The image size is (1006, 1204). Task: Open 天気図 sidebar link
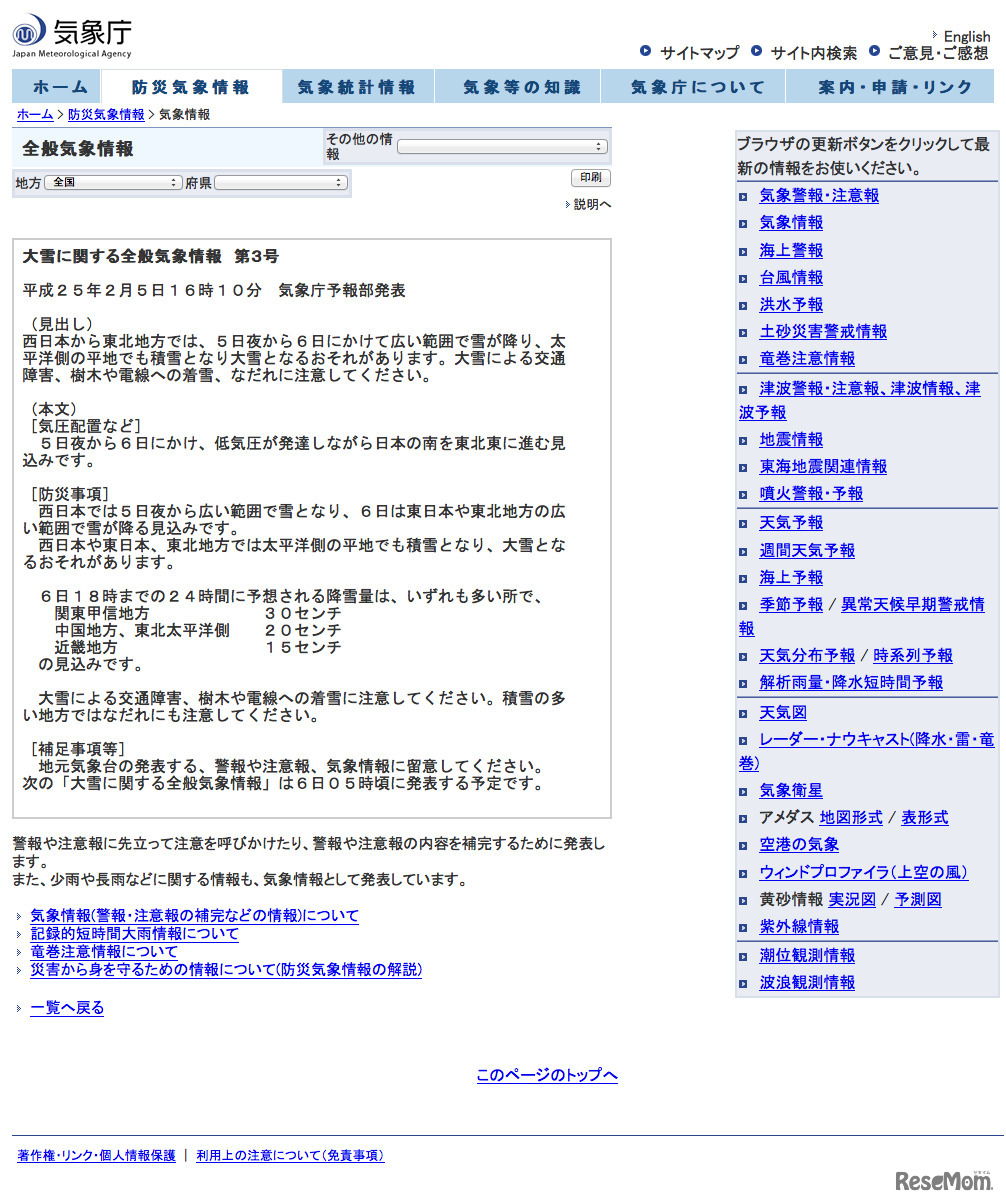[x=783, y=713]
